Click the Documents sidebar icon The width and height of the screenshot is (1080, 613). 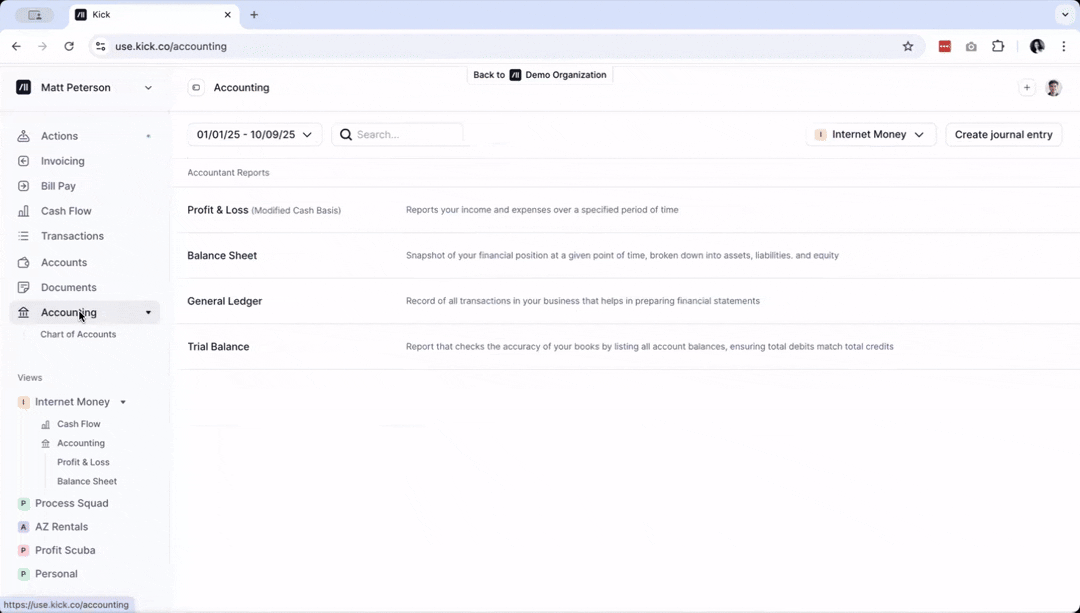[22, 287]
